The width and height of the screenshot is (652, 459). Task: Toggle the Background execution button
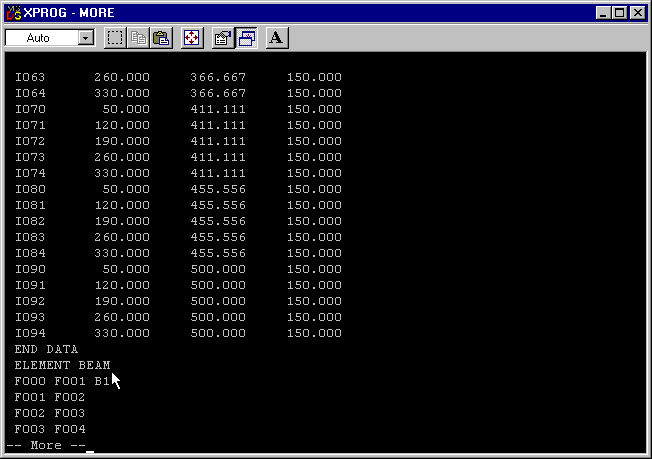coord(246,38)
